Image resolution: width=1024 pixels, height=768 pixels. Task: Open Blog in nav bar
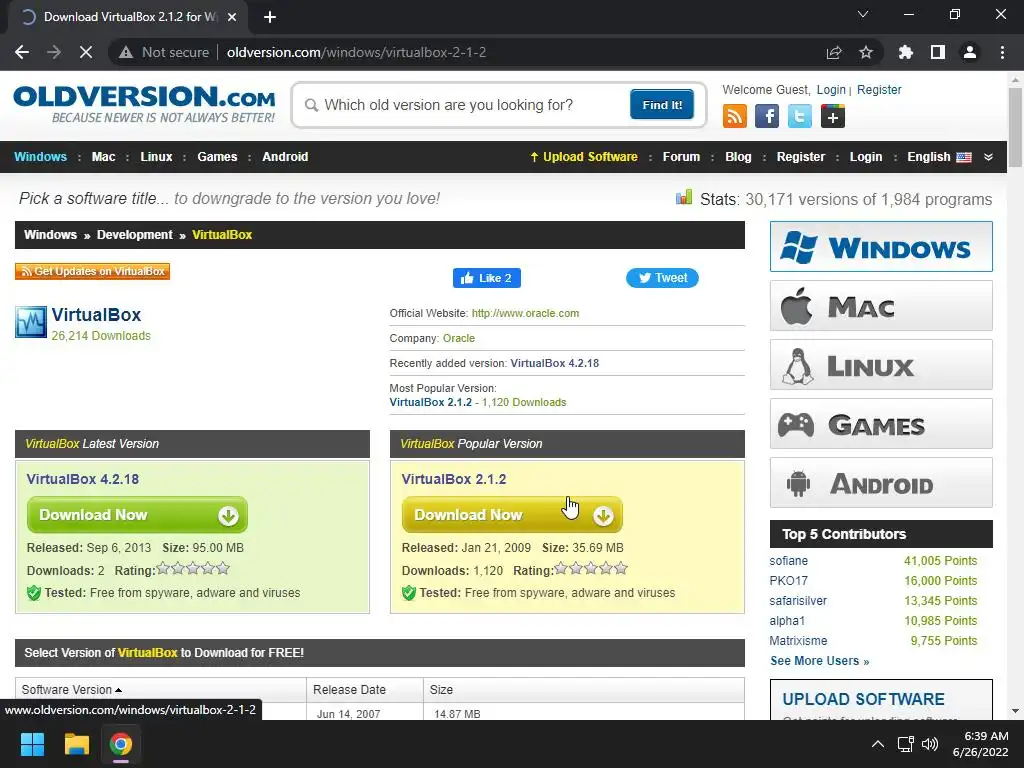tap(738, 157)
